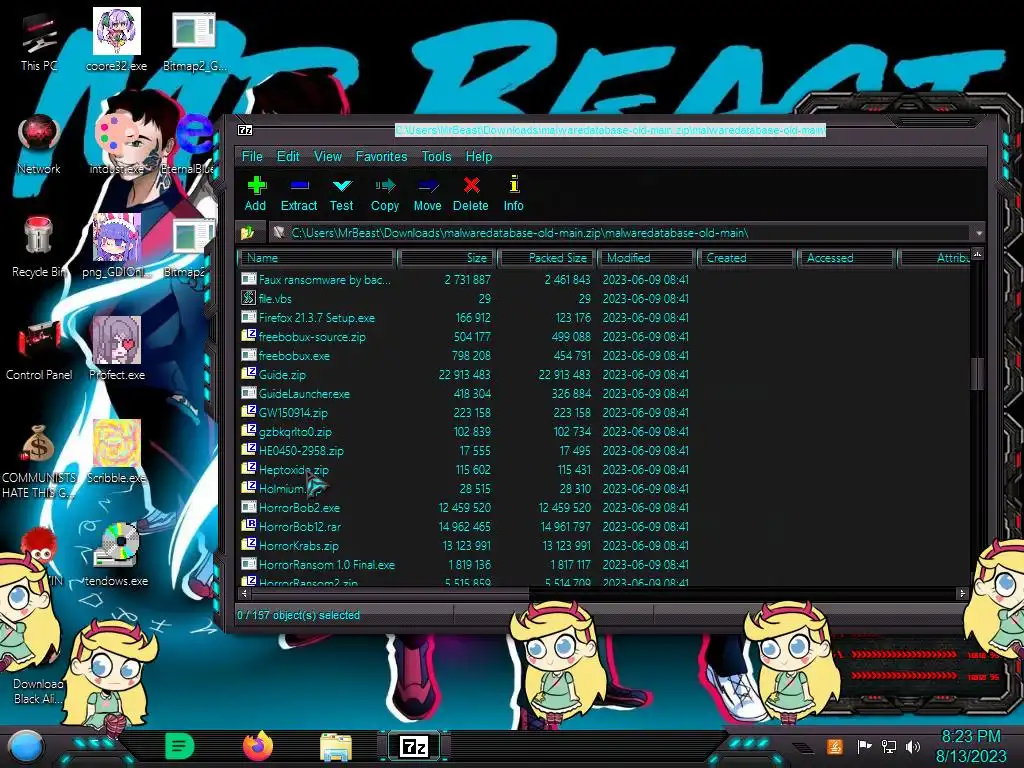Screen dimensions: 1024x768
Task: Go up one folder level icon
Action: coord(248,232)
